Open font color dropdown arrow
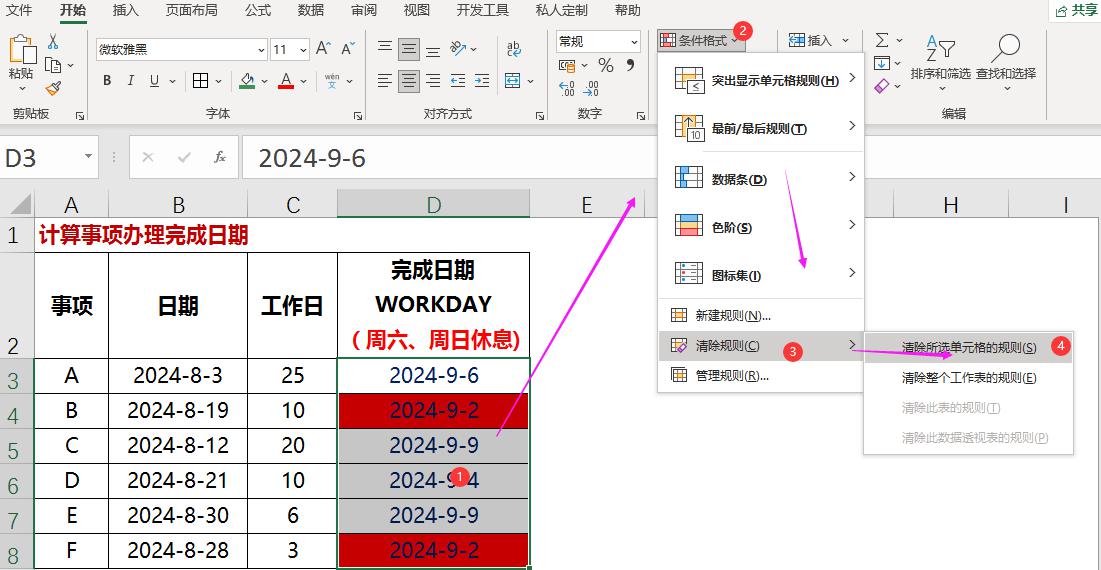Screen dimensions: 1101x570 [x=303, y=81]
